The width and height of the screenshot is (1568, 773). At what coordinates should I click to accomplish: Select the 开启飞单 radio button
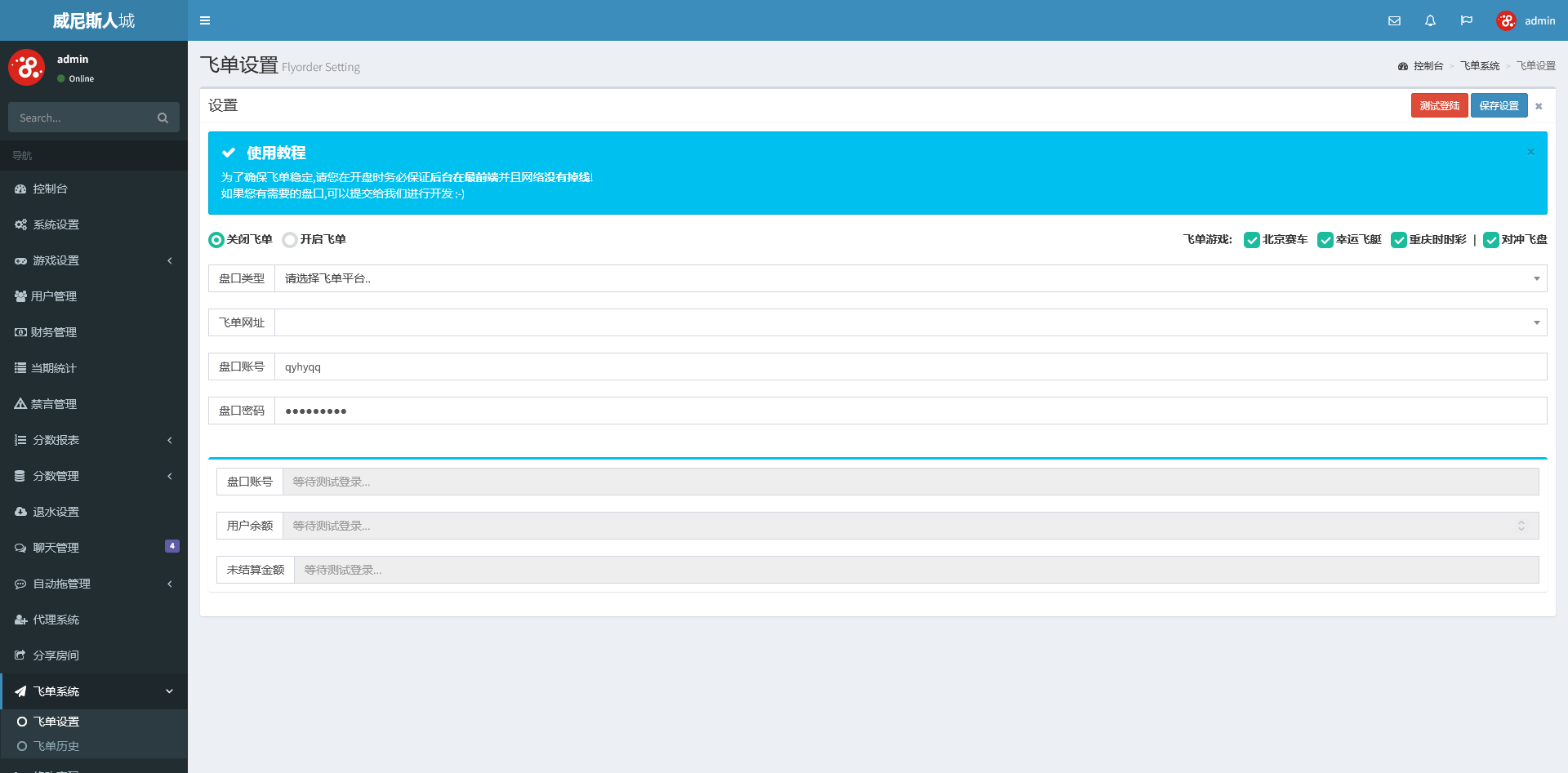[290, 240]
